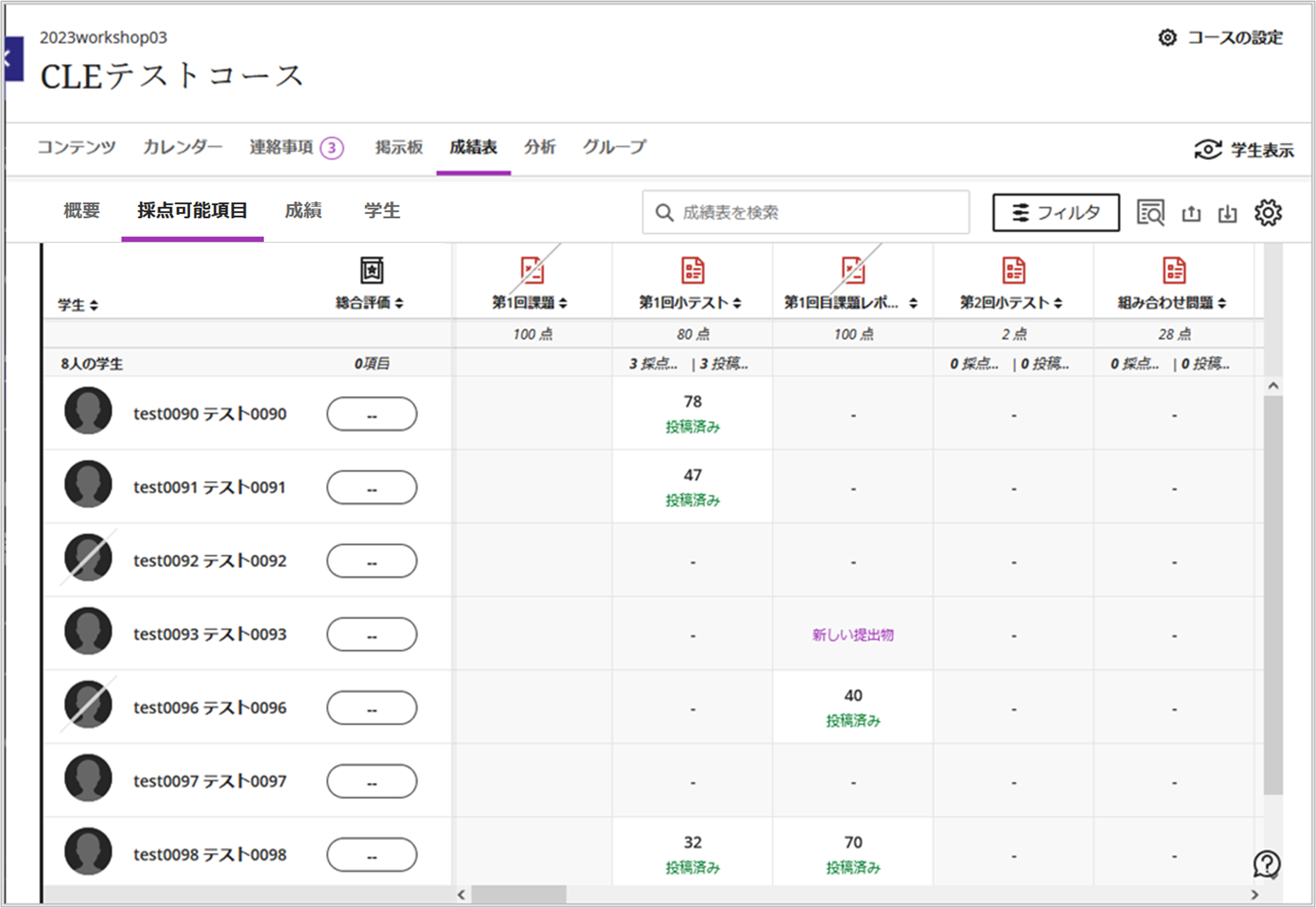Click avatar of test0091
The image size is (1316, 908).
[88, 484]
